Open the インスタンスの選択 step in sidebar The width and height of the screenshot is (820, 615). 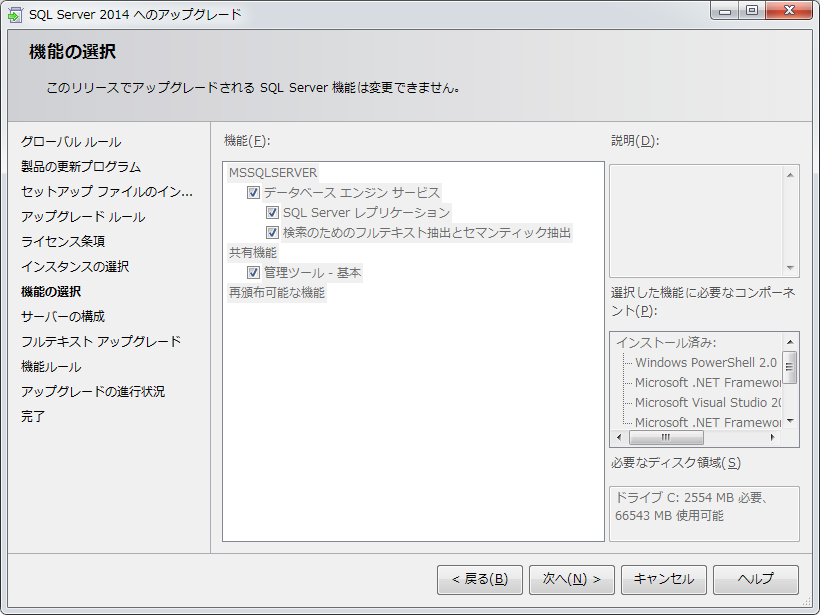click(75, 267)
